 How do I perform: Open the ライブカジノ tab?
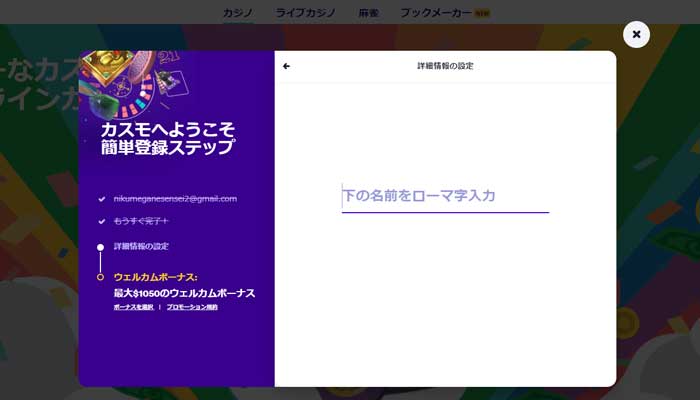(305, 13)
